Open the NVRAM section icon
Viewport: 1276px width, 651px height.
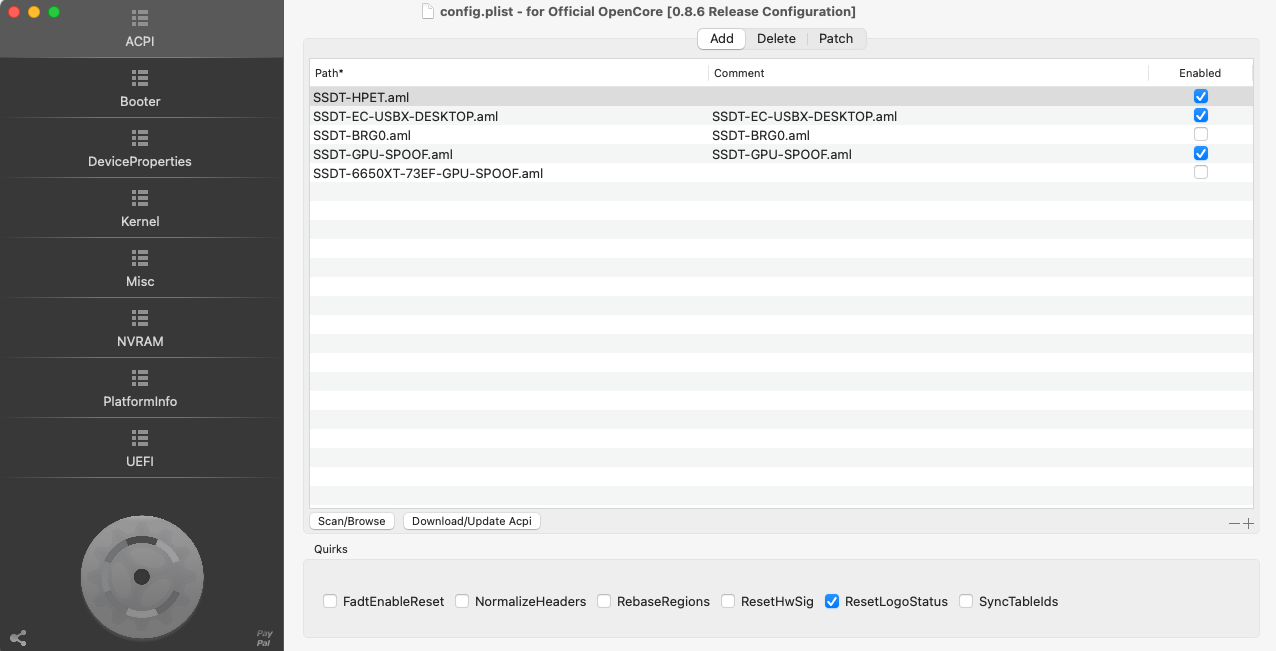(140, 318)
